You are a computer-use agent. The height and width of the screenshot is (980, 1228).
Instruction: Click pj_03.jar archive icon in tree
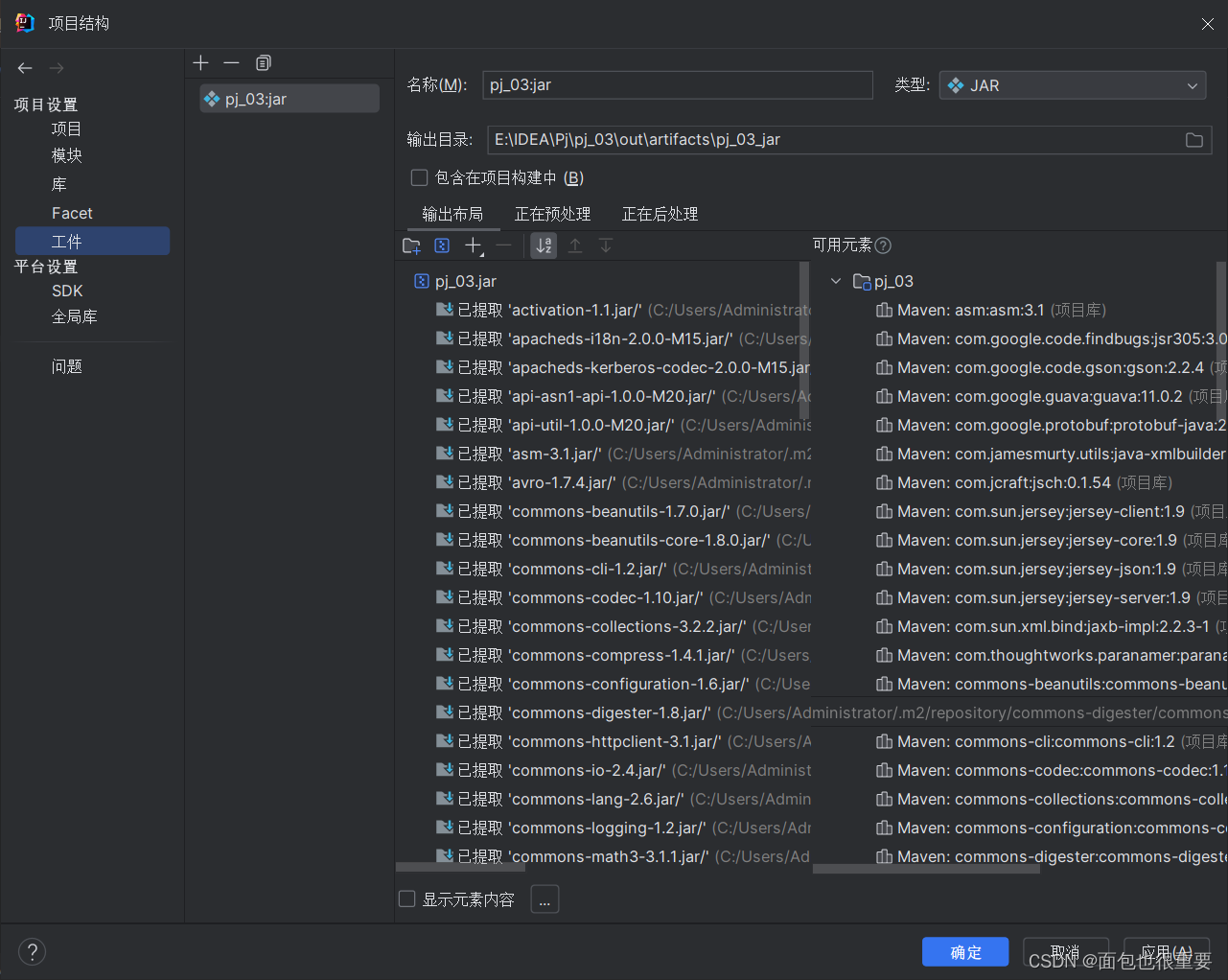click(x=422, y=281)
